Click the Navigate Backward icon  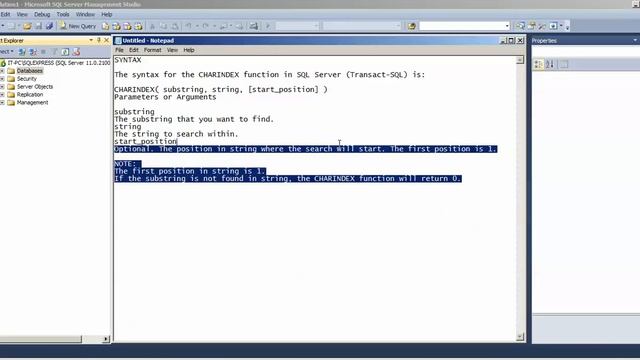223,26
